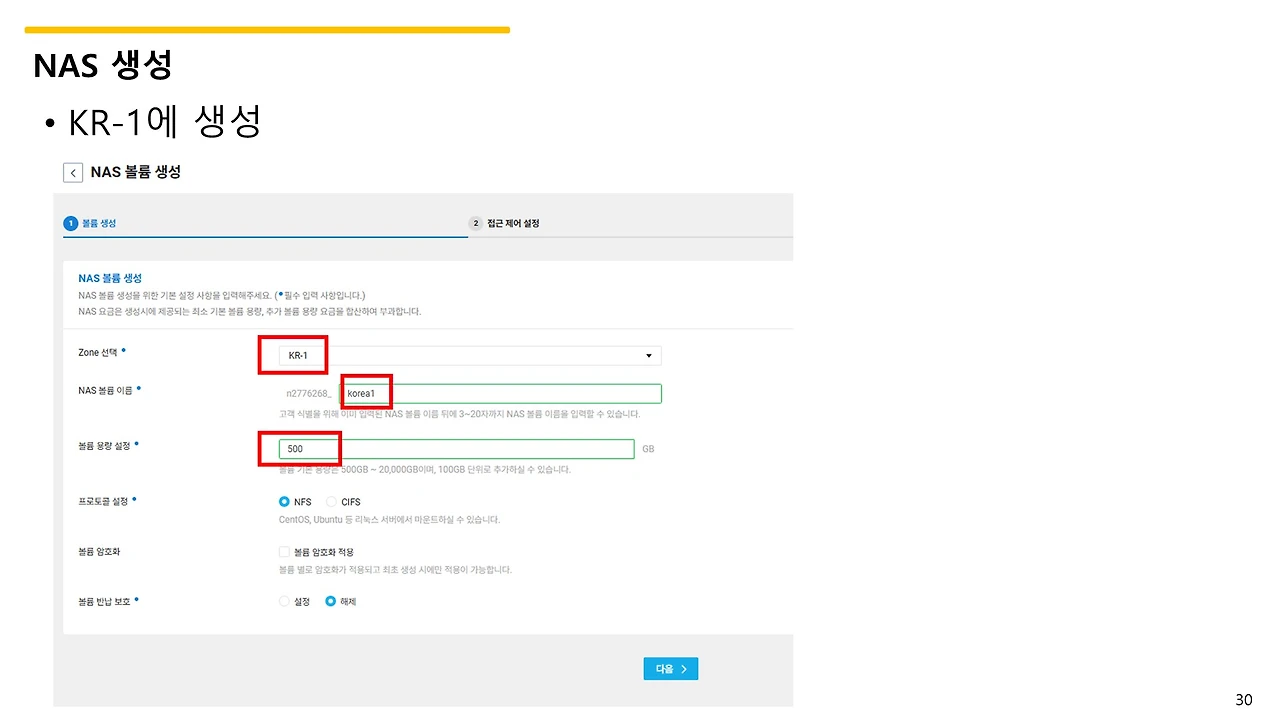Click the back arrow icon beside NAS 볼륨 생성

(73, 173)
